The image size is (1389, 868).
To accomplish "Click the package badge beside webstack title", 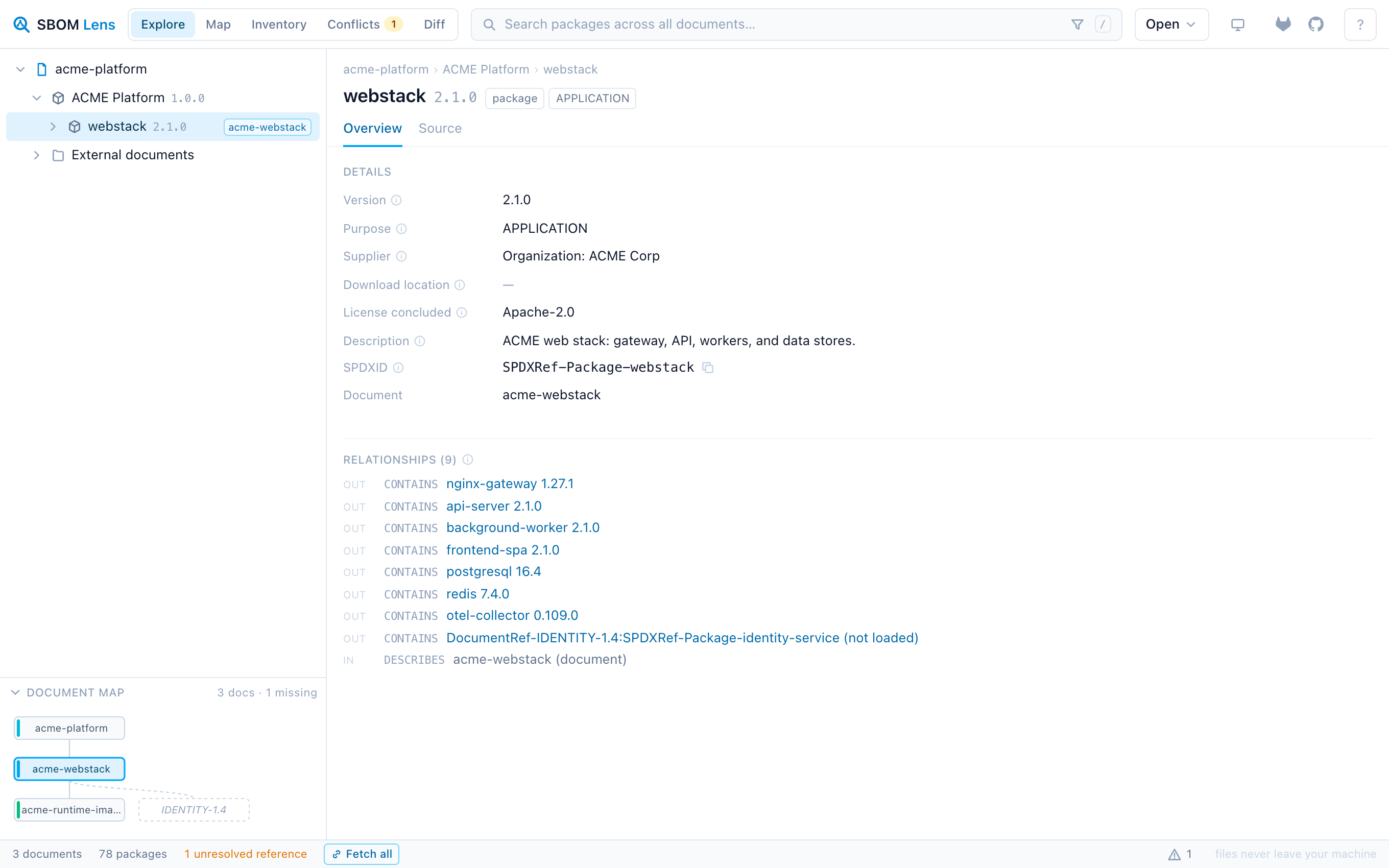I will [x=515, y=98].
